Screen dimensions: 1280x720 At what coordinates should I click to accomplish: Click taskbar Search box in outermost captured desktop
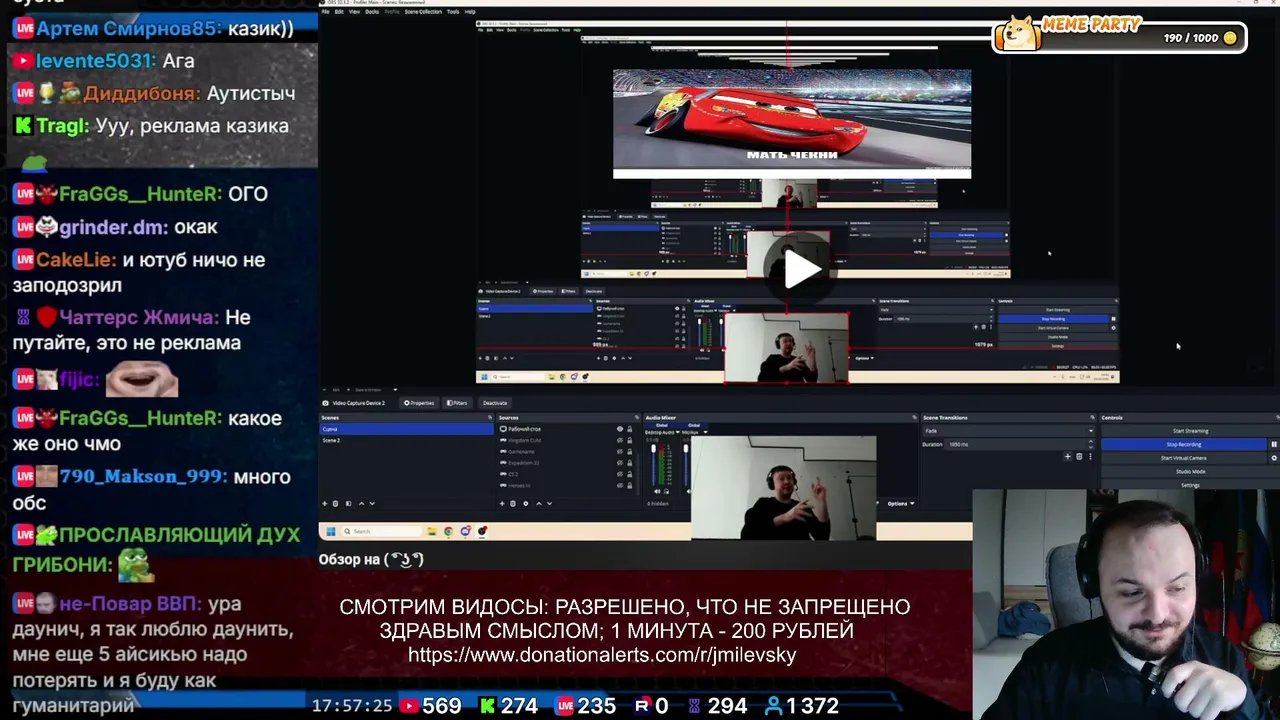pos(382,531)
